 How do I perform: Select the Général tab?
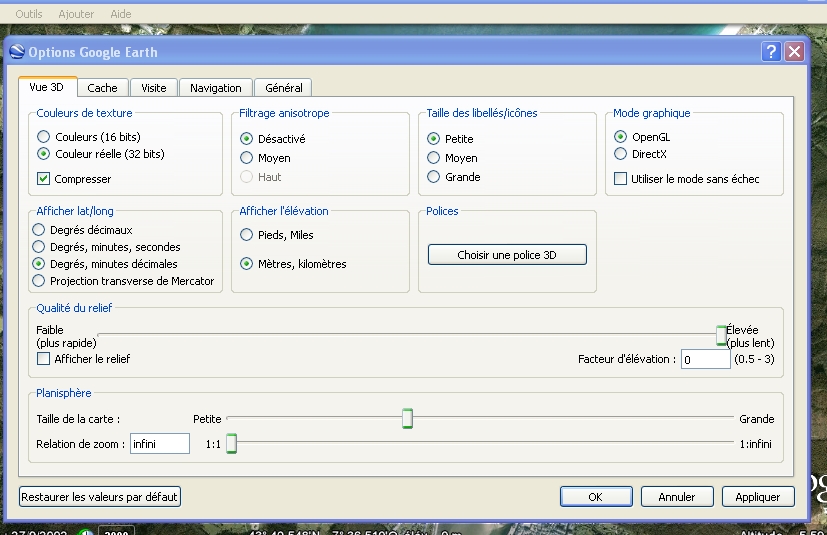284,88
